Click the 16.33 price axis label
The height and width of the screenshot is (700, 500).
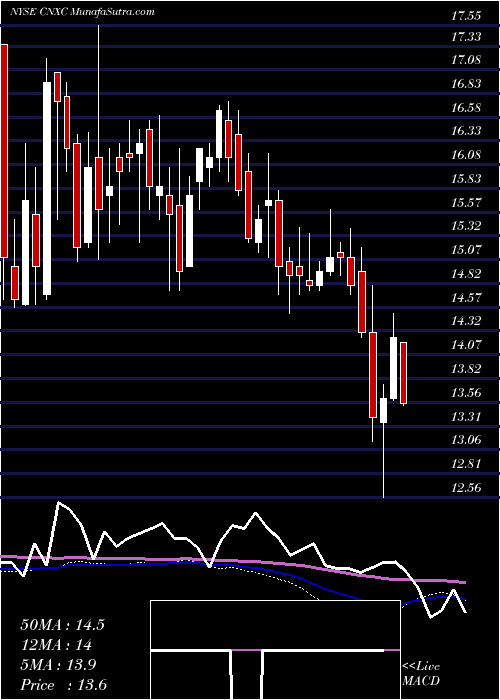coord(466,131)
